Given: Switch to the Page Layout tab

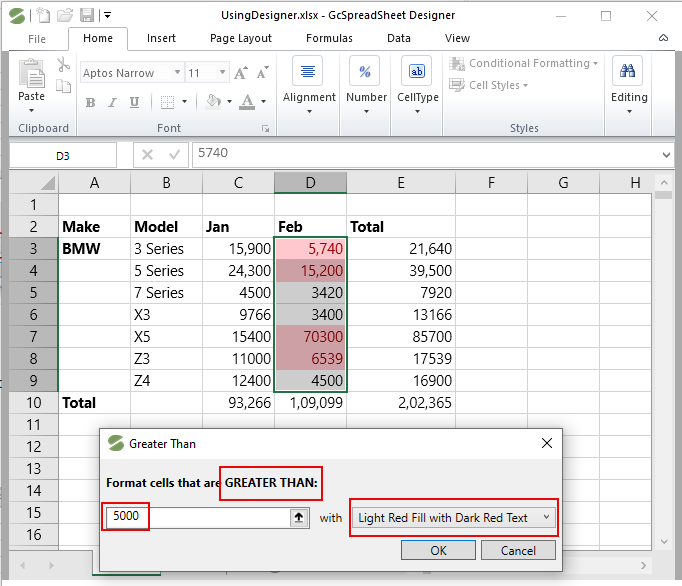Looking at the screenshot, I should (241, 38).
